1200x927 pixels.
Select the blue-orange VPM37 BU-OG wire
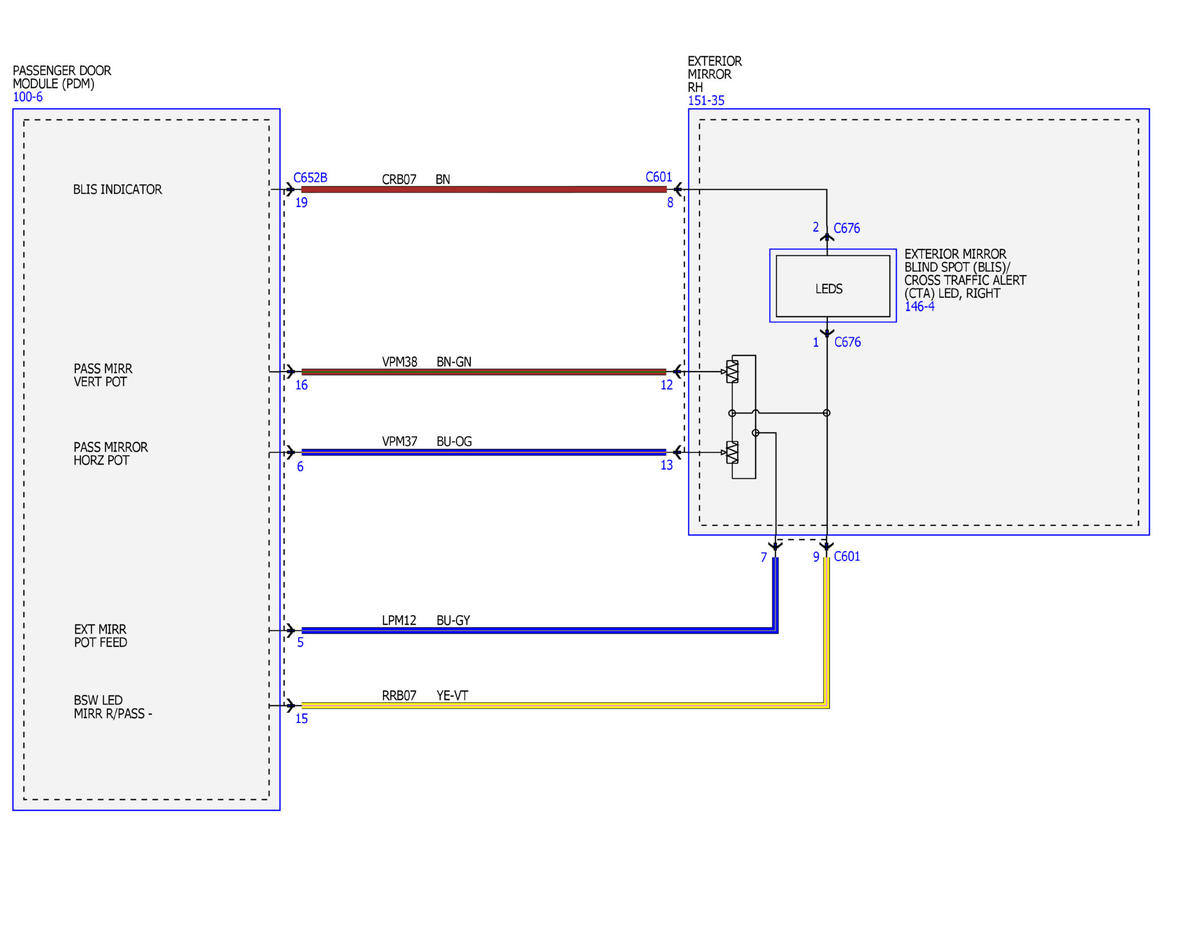tap(484, 452)
